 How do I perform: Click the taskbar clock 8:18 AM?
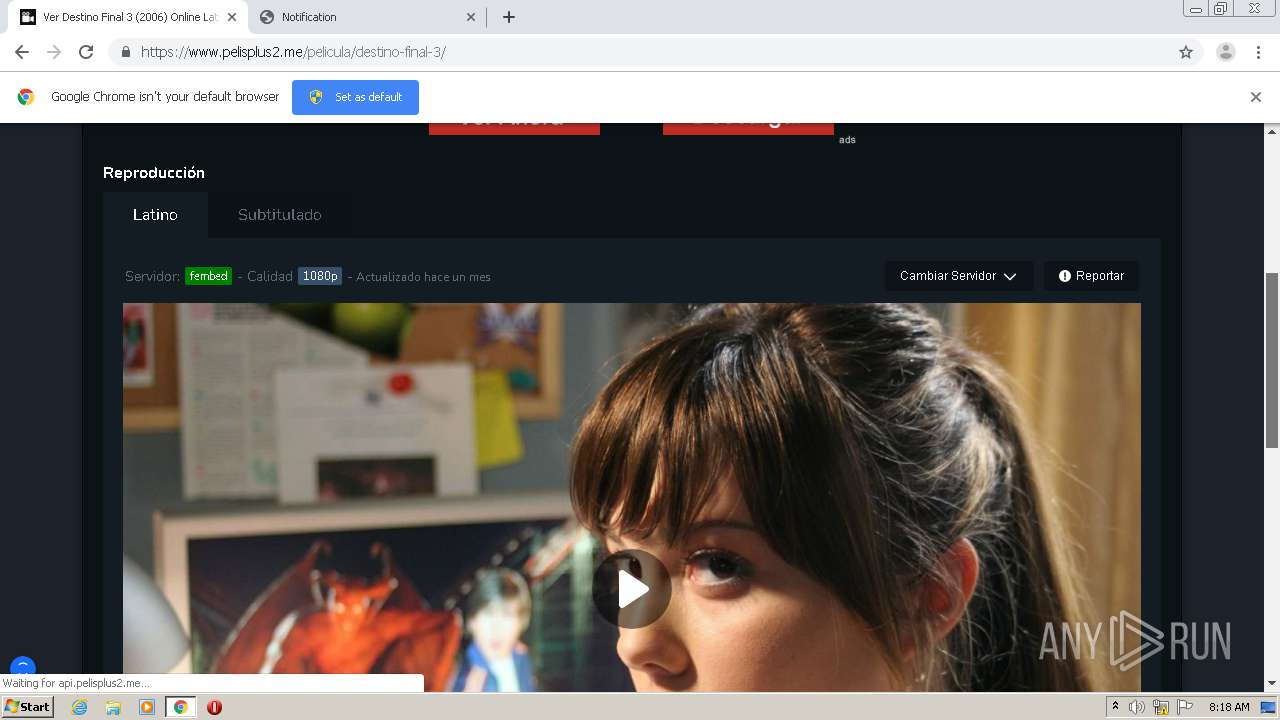tap(1229, 707)
